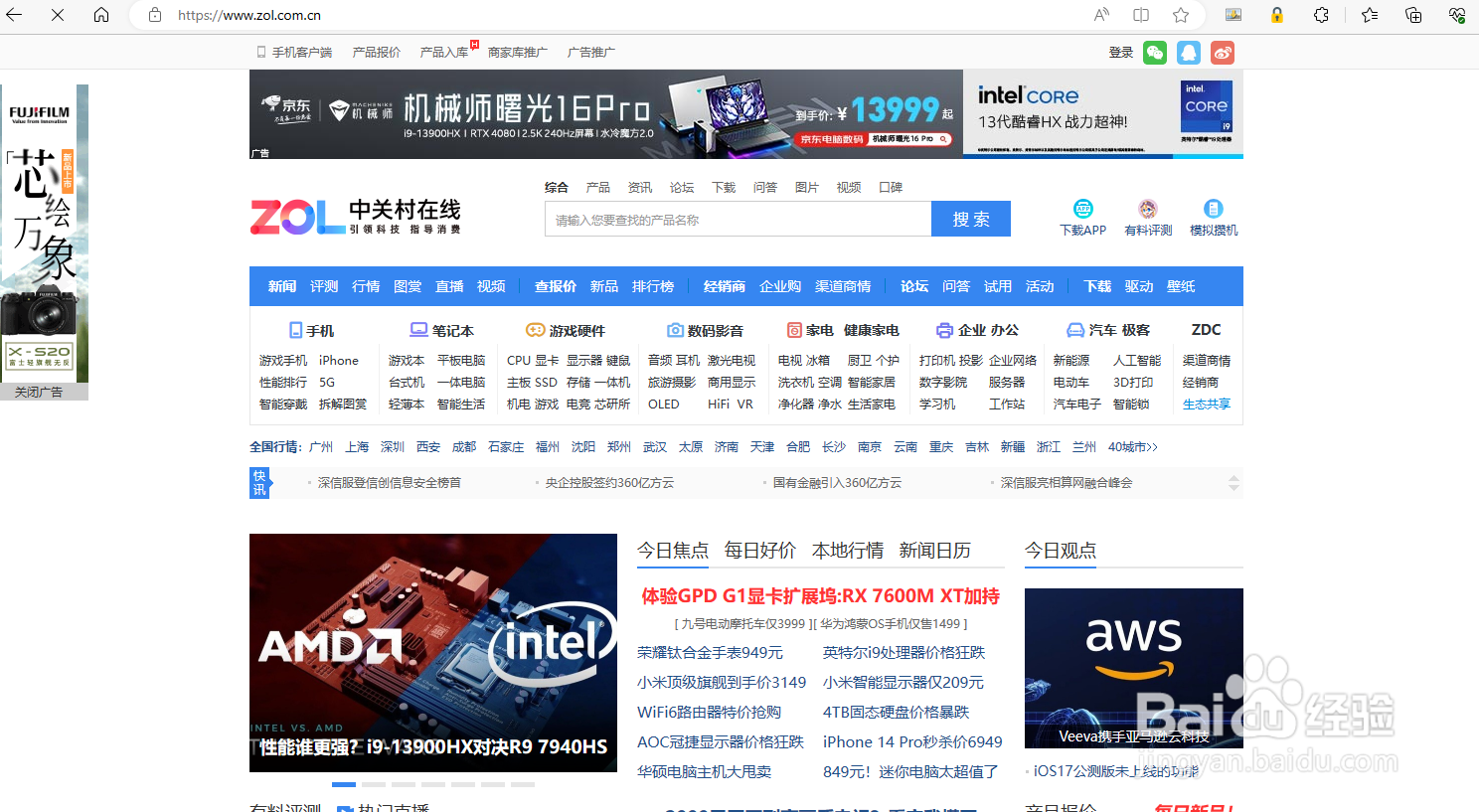Click 手机客户端 phone icon link
This screenshot has height=812, width=1479.
(x=294, y=52)
